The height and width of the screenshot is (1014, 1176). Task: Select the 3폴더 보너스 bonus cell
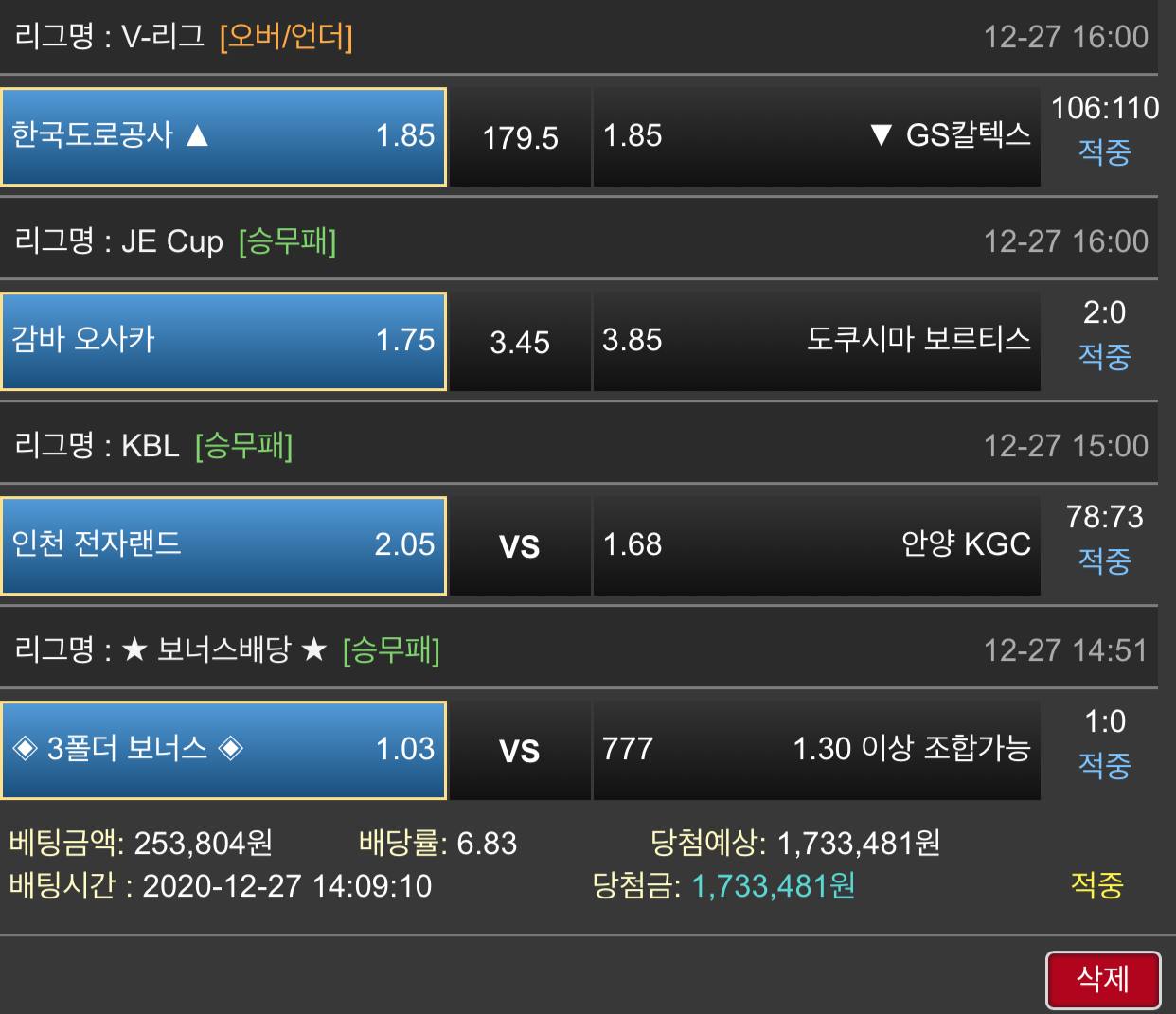[223, 750]
